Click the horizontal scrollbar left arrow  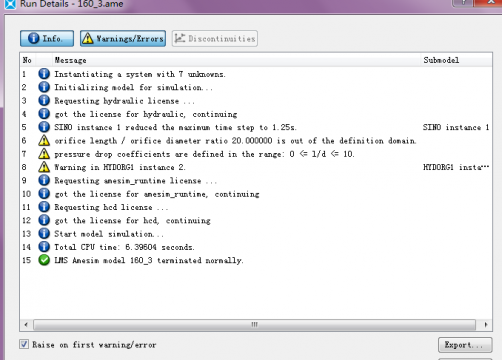[x=26, y=325]
